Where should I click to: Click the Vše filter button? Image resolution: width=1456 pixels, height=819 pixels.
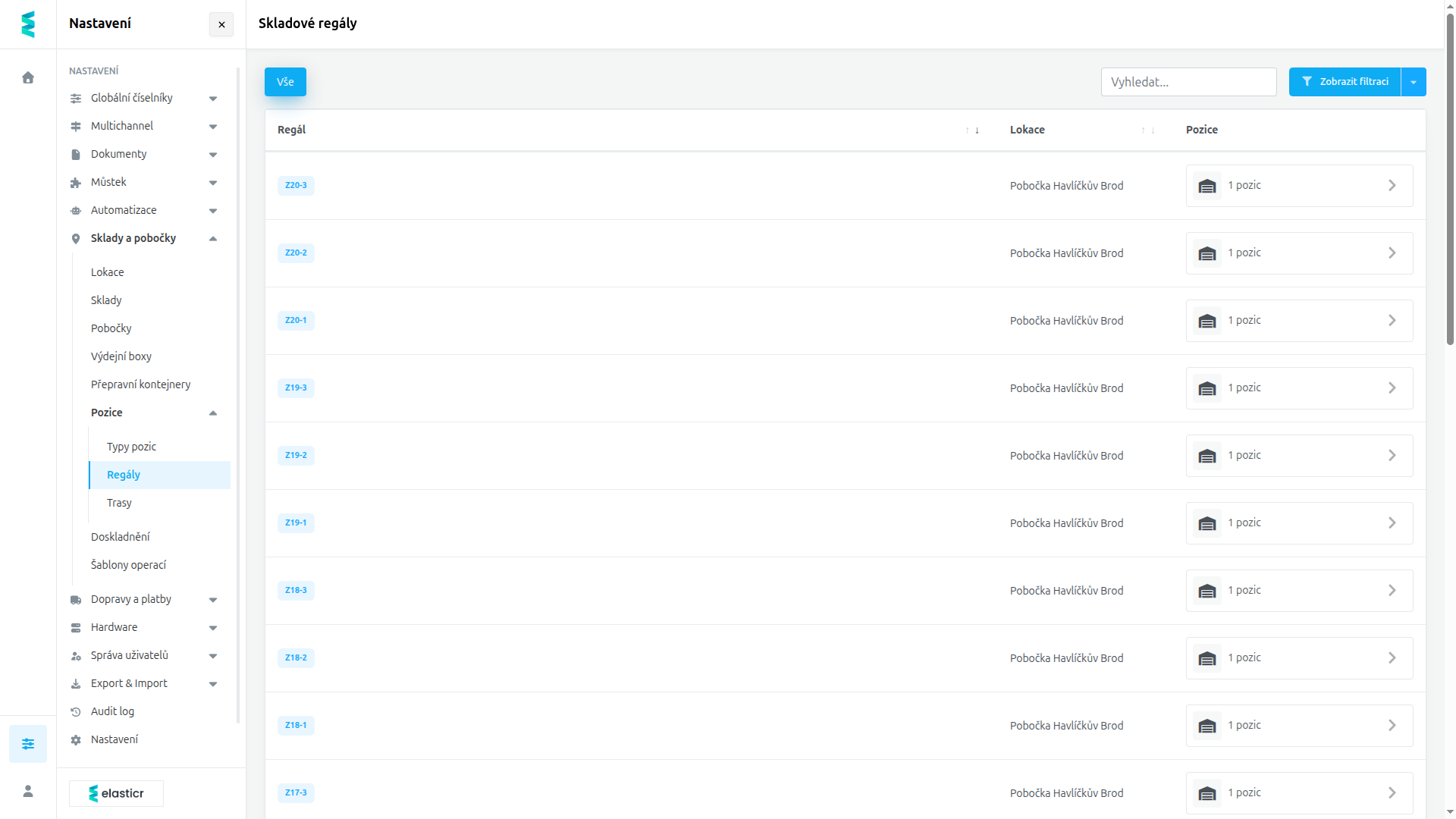[x=285, y=82]
